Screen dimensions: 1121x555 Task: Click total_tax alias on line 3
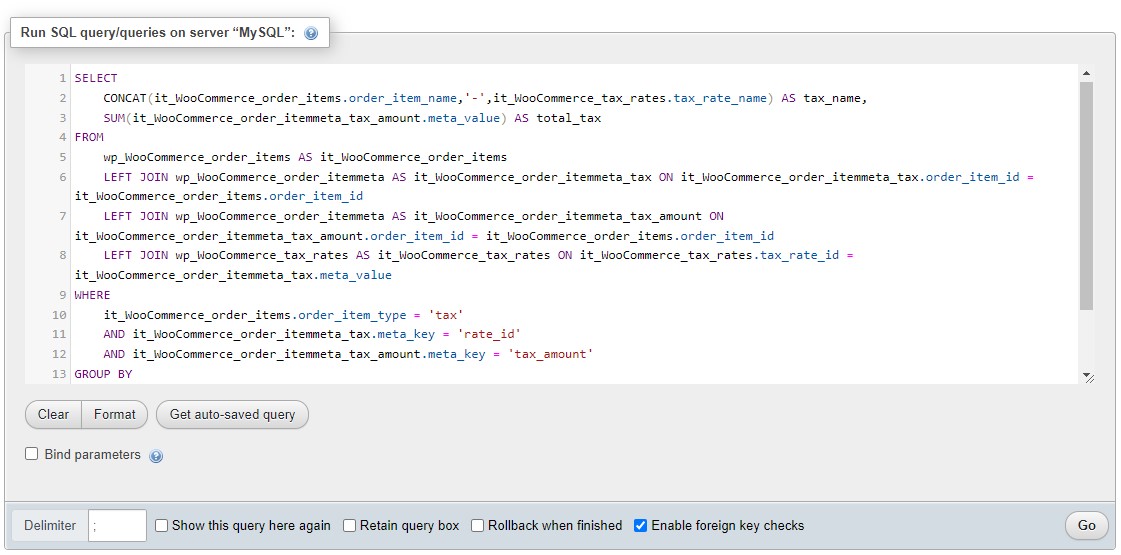pyautogui.click(x=568, y=118)
